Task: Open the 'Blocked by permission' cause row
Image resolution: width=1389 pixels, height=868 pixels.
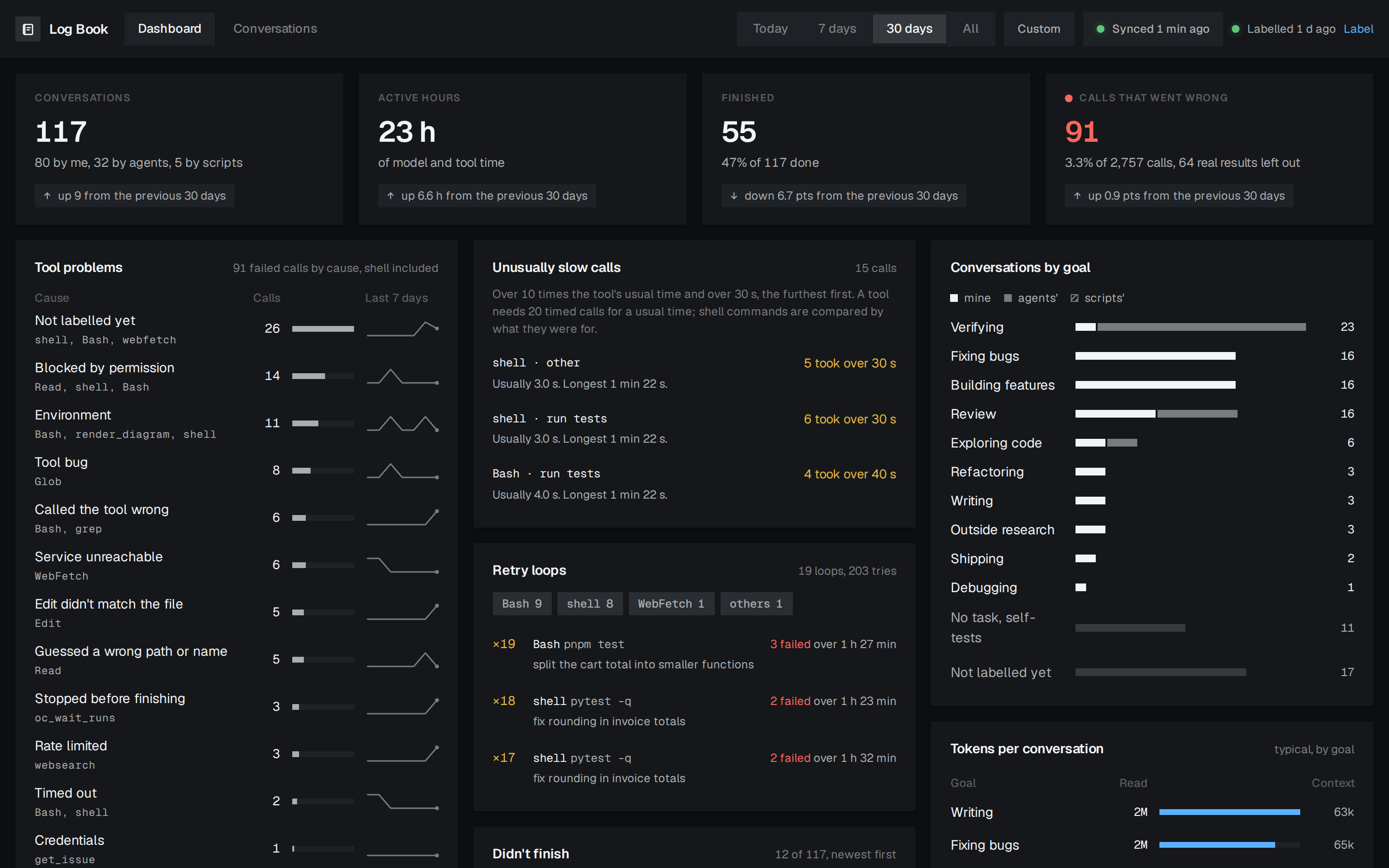Action: pyautogui.click(x=236, y=377)
